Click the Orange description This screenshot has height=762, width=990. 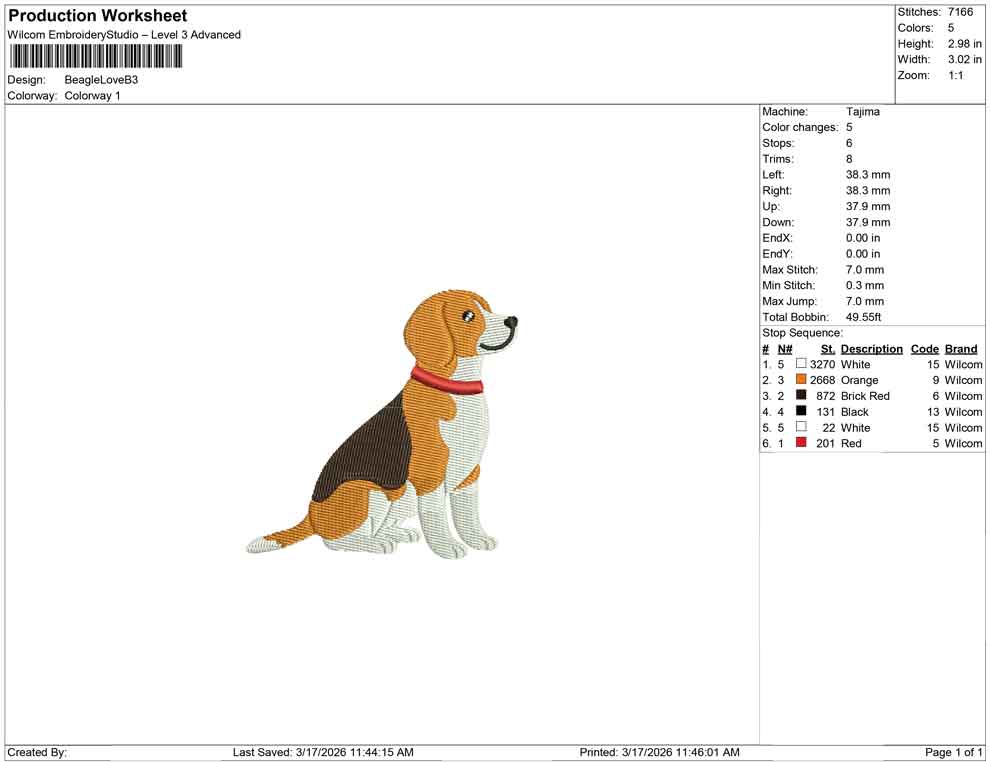pyautogui.click(x=859, y=380)
